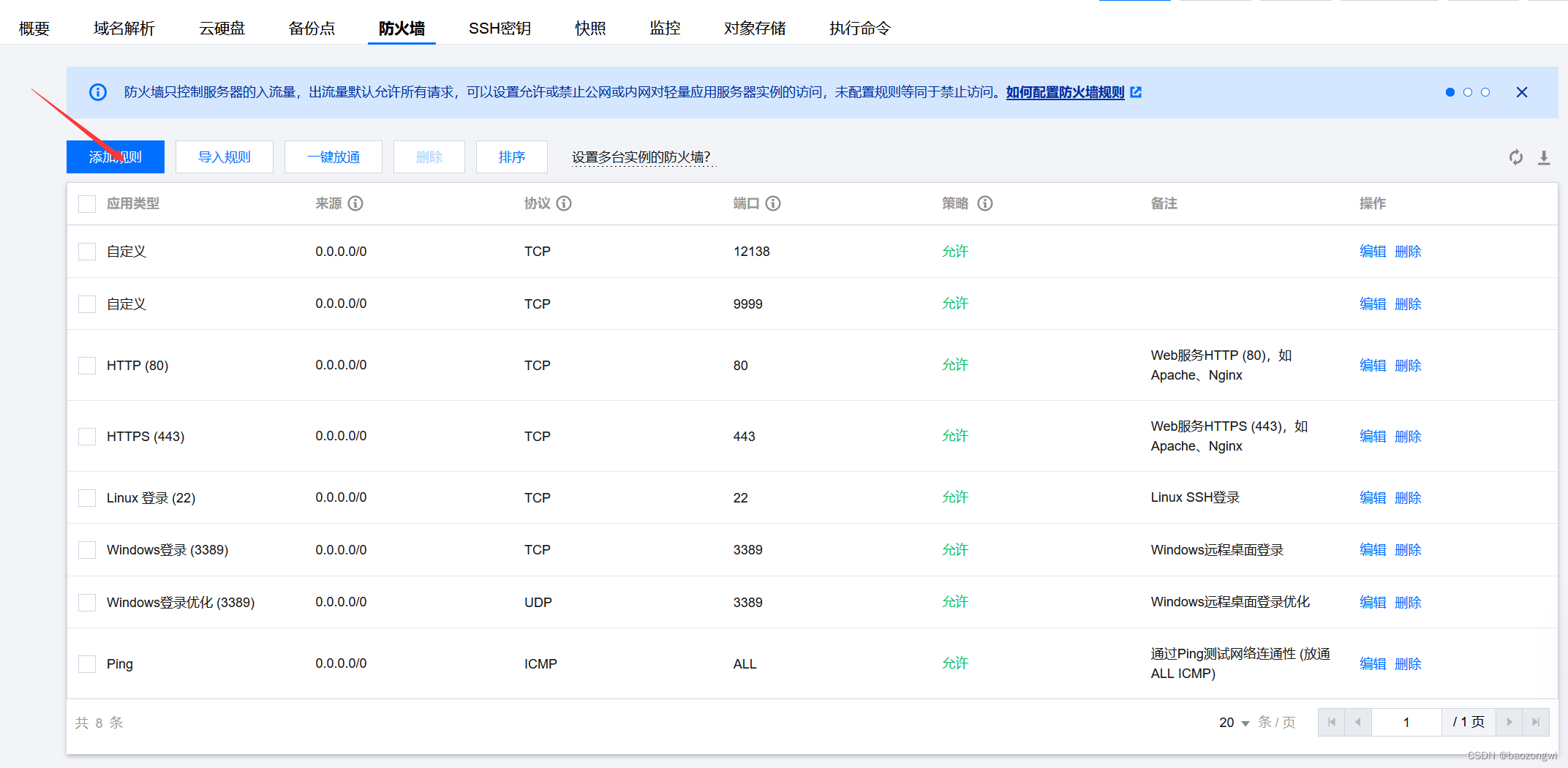Open the 执行命令 tab
The image size is (1568, 768).
(860, 29)
